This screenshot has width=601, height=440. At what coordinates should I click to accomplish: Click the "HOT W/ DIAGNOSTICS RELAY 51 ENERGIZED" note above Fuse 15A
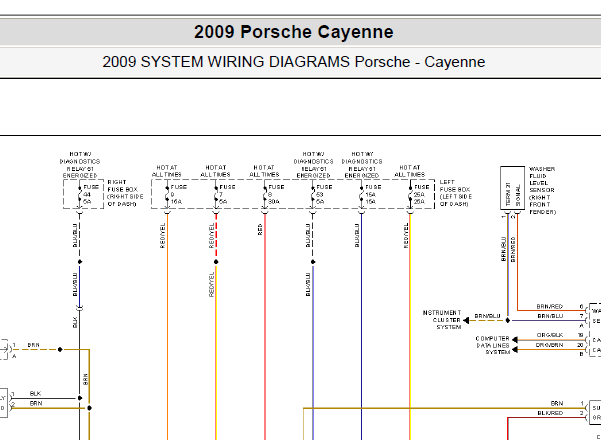[362, 165]
